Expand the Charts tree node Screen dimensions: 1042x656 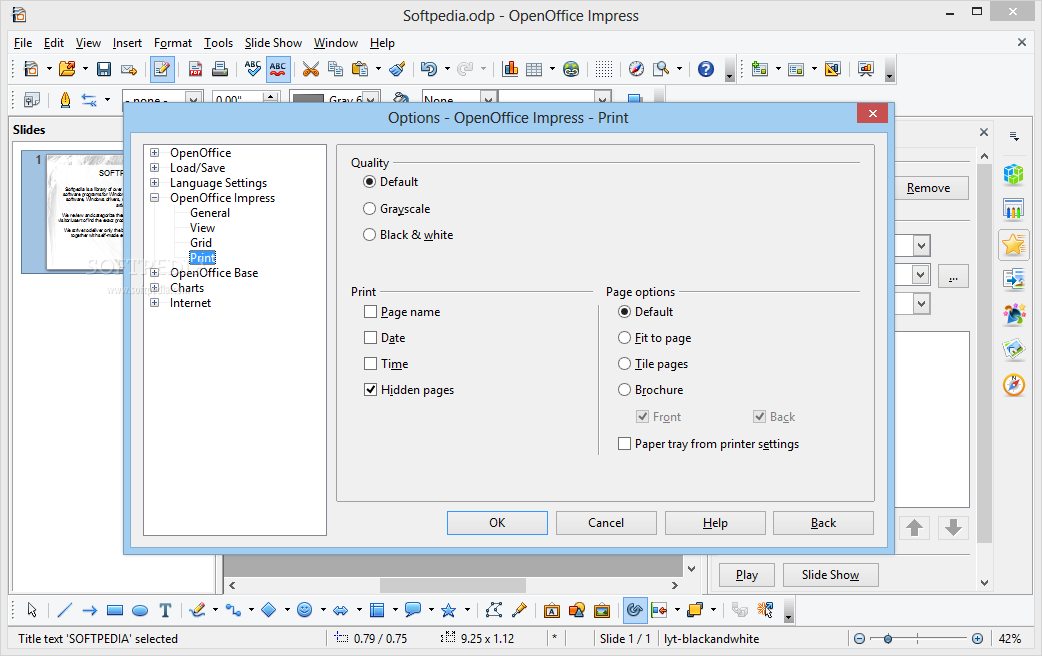tap(154, 288)
